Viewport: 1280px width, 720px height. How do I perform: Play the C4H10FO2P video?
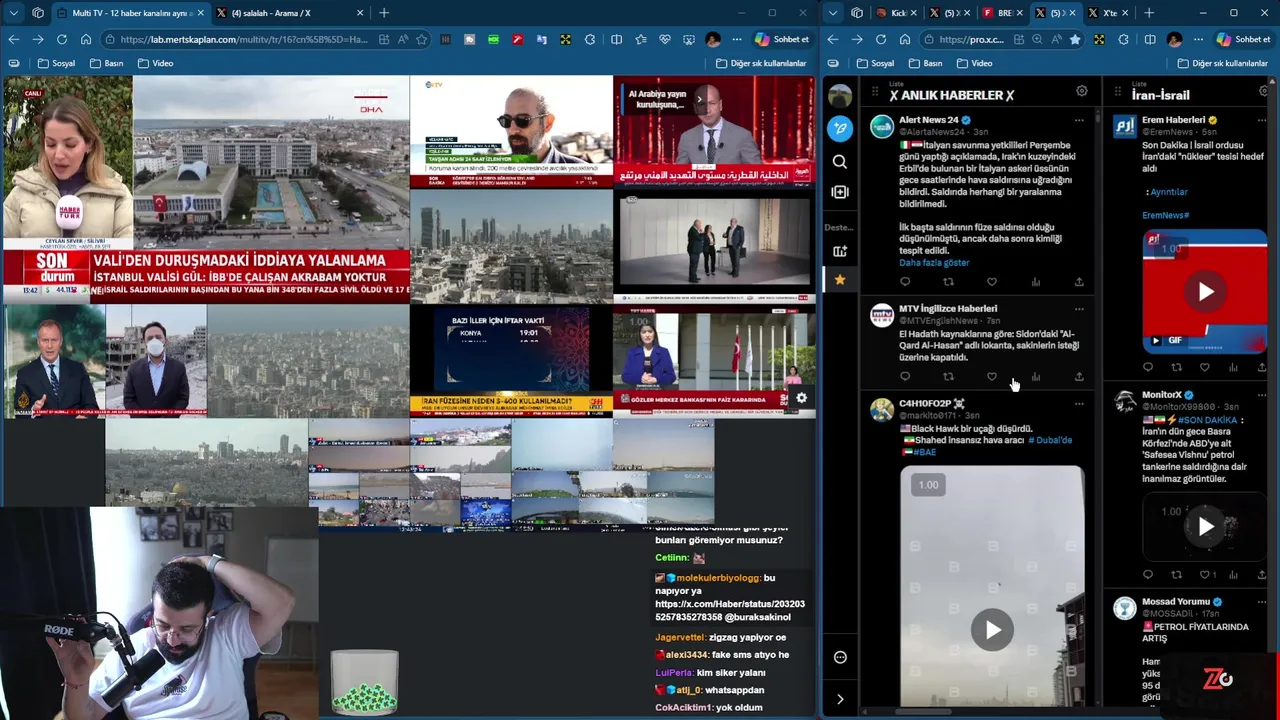[992, 630]
